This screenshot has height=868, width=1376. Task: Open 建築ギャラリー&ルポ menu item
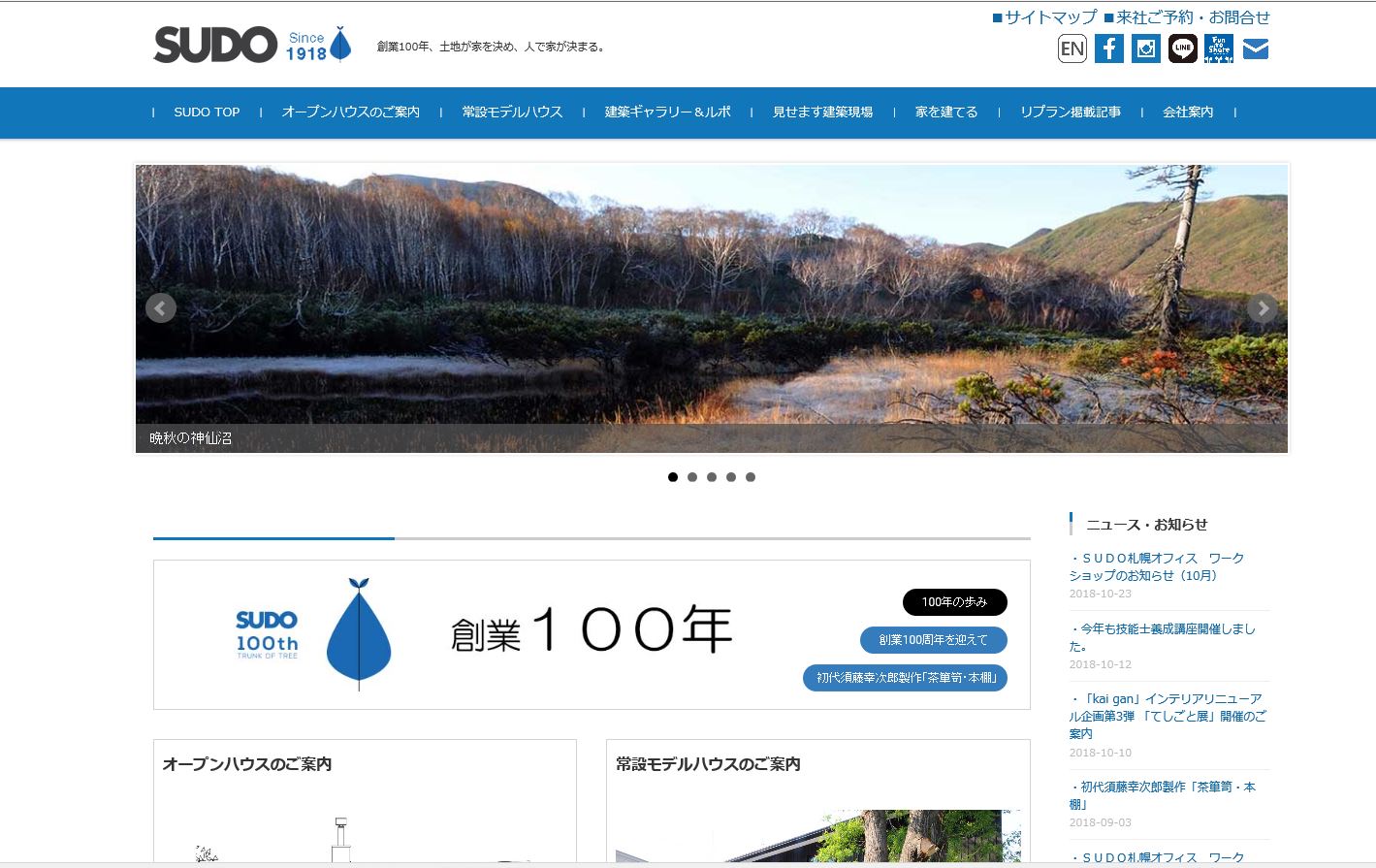pyautogui.click(x=667, y=113)
